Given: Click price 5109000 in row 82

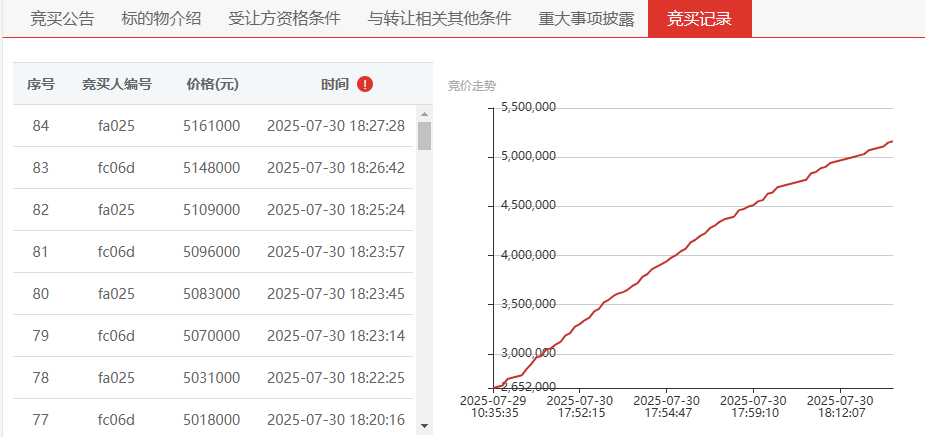Looking at the screenshot, I should click(x=212, y=210).
